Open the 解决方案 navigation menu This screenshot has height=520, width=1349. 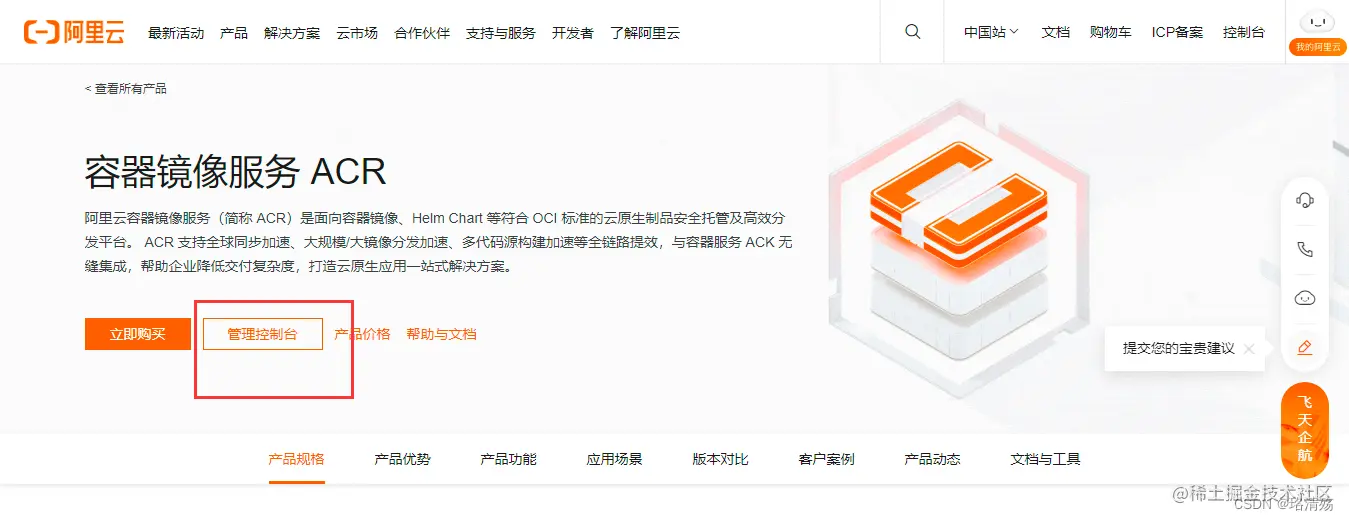coord(292,33)
